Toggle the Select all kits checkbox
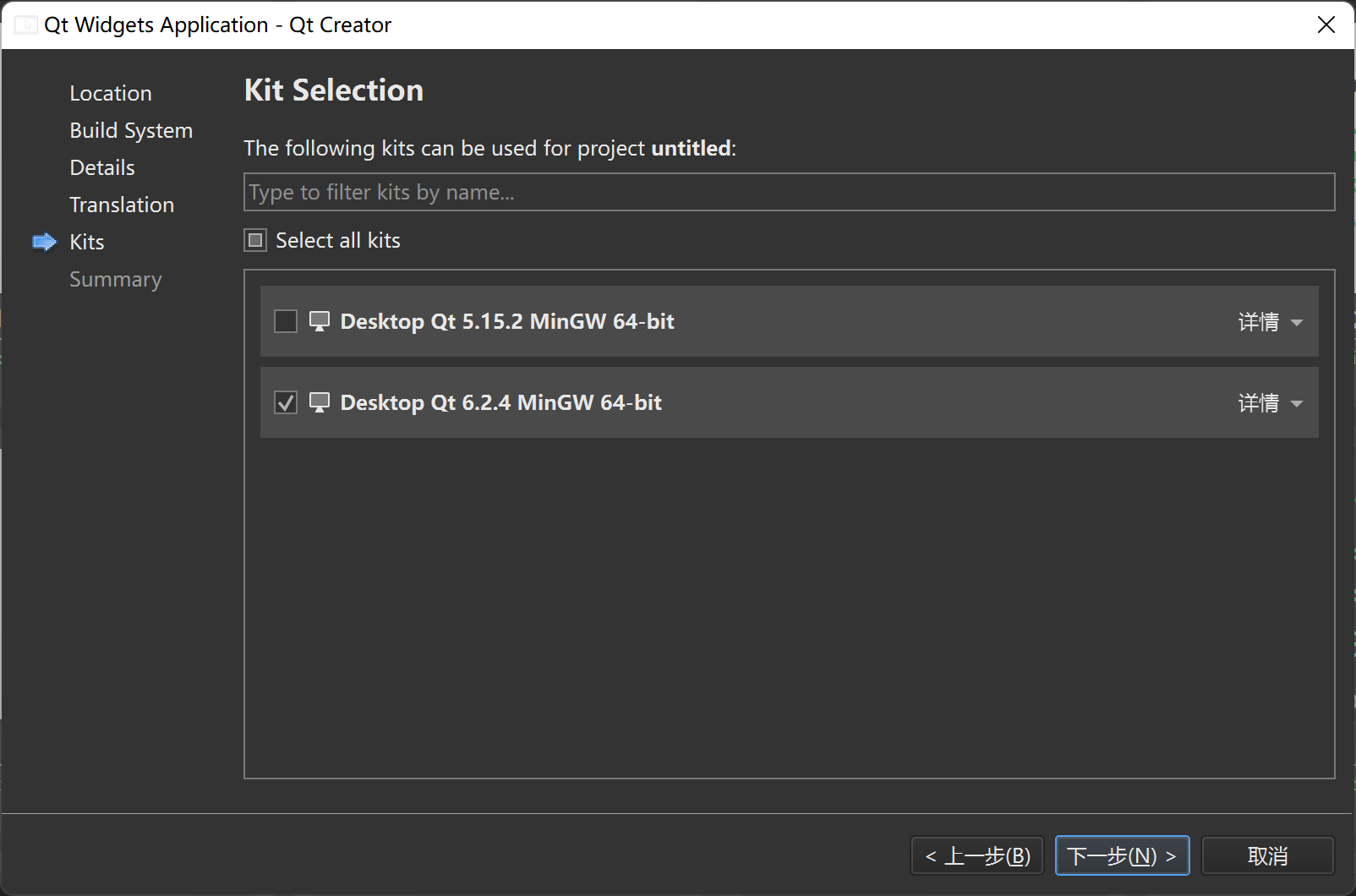This screenshot has width=1356, height=896. pyautogui.click(x=255, y=241)
